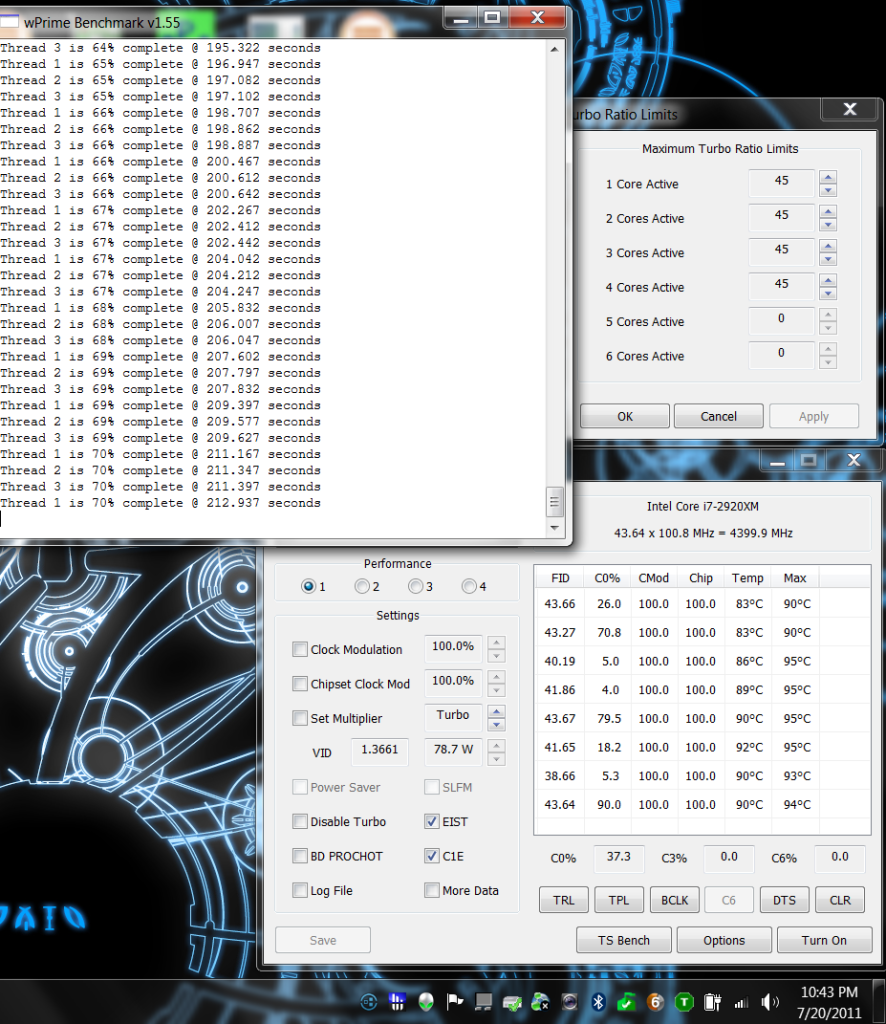
Task: Tick the More Data checkbox
Action: point(432,890)
